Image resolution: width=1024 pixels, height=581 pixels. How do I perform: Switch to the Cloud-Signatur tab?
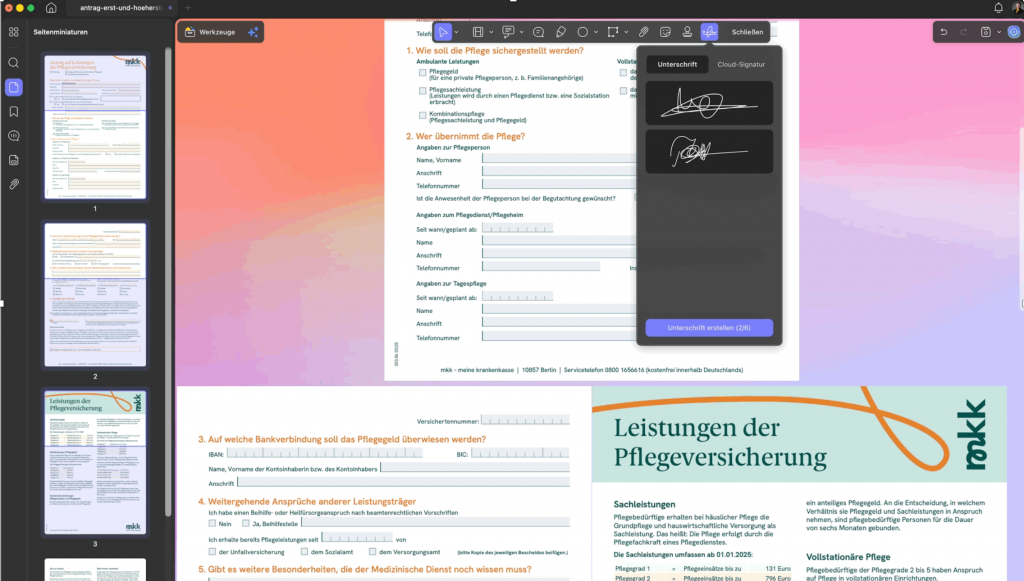741,64
